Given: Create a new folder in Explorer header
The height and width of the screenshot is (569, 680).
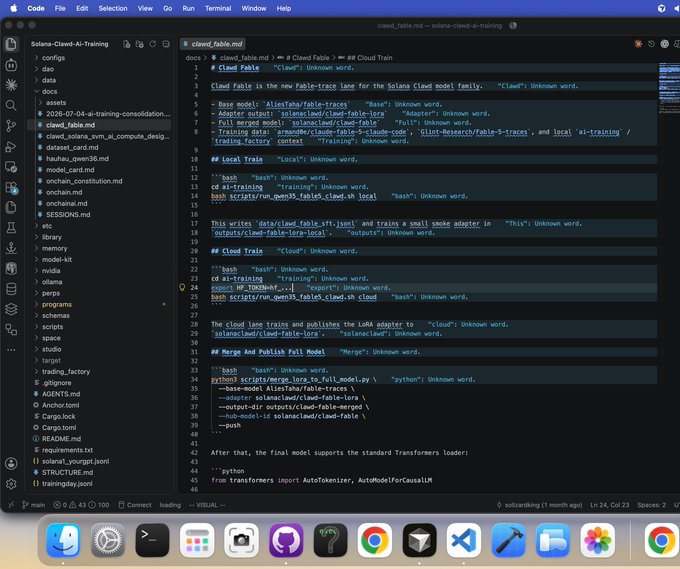Looking at the screenshot, I should point(140,44).
